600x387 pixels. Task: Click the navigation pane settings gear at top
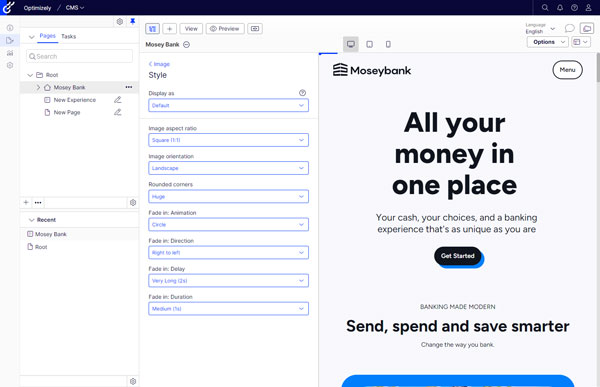pos(120,21)
